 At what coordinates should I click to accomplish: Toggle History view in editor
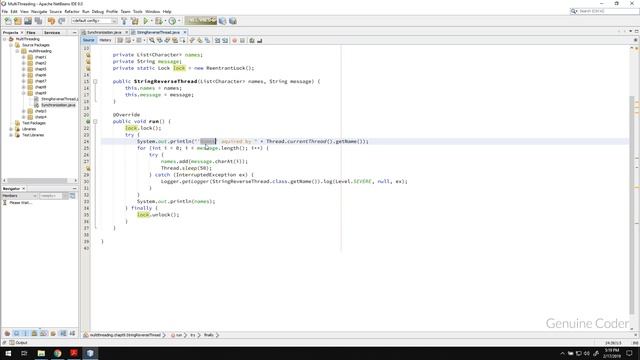coord(105,40)
